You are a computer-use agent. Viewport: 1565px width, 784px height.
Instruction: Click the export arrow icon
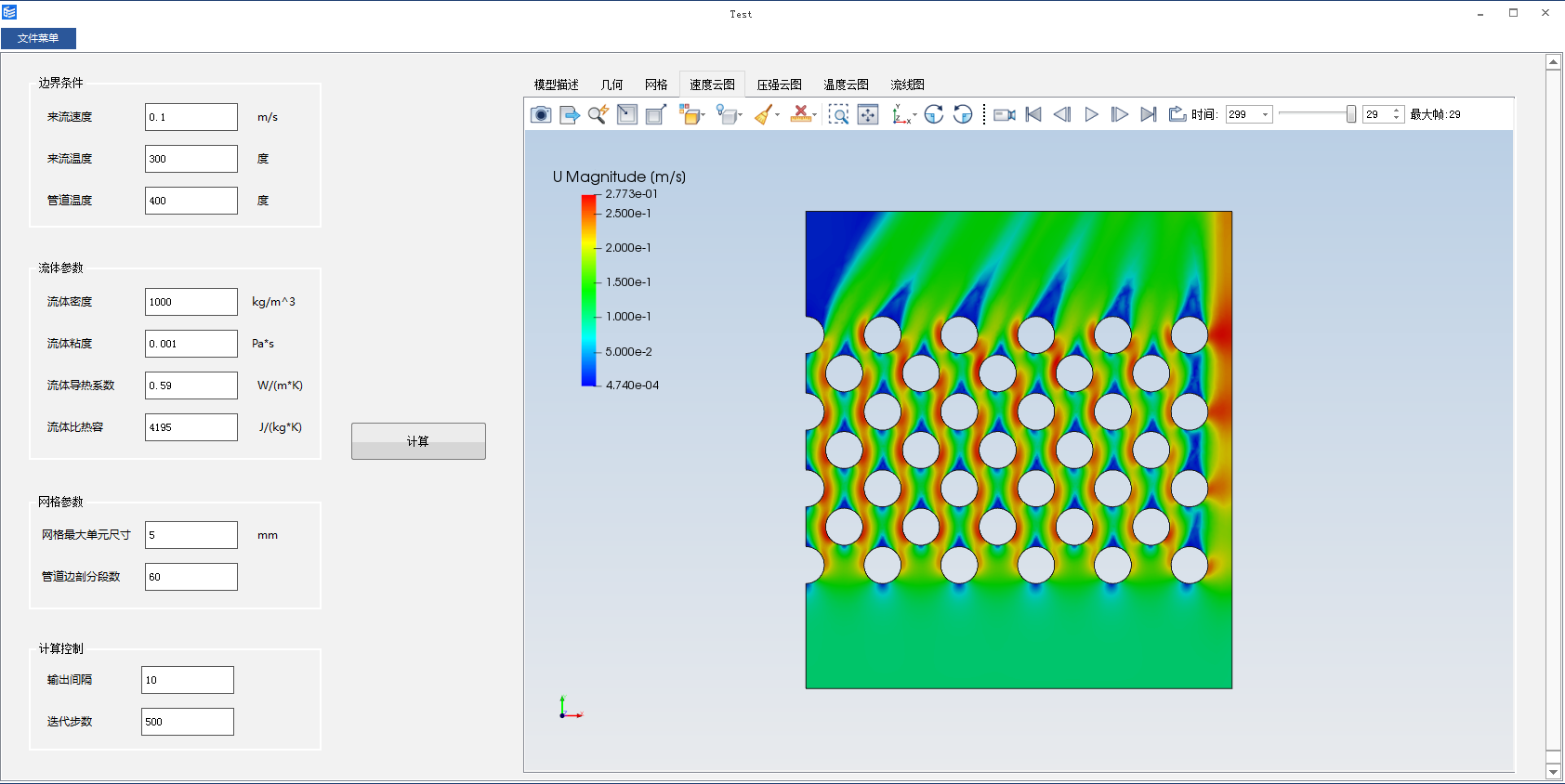point(570,114)
